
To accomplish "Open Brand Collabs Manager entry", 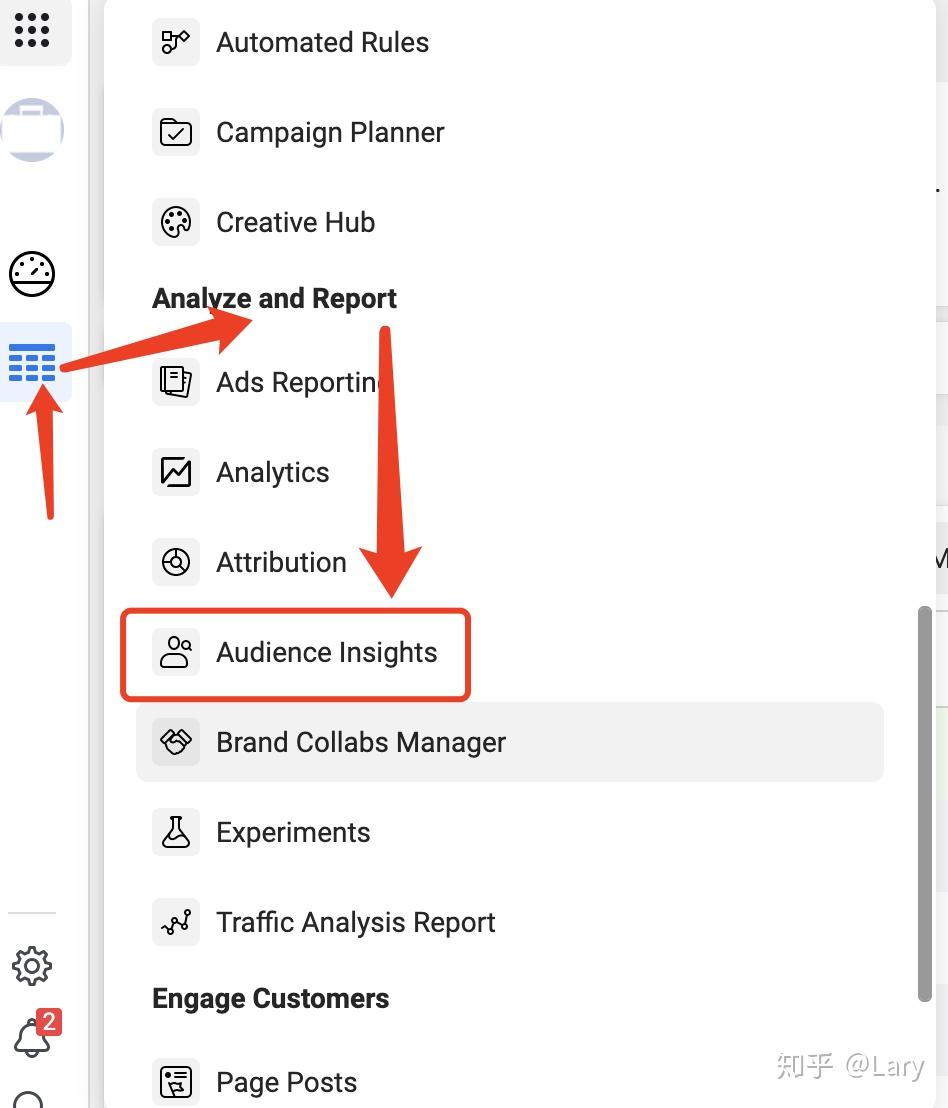I will pos(509,742).
